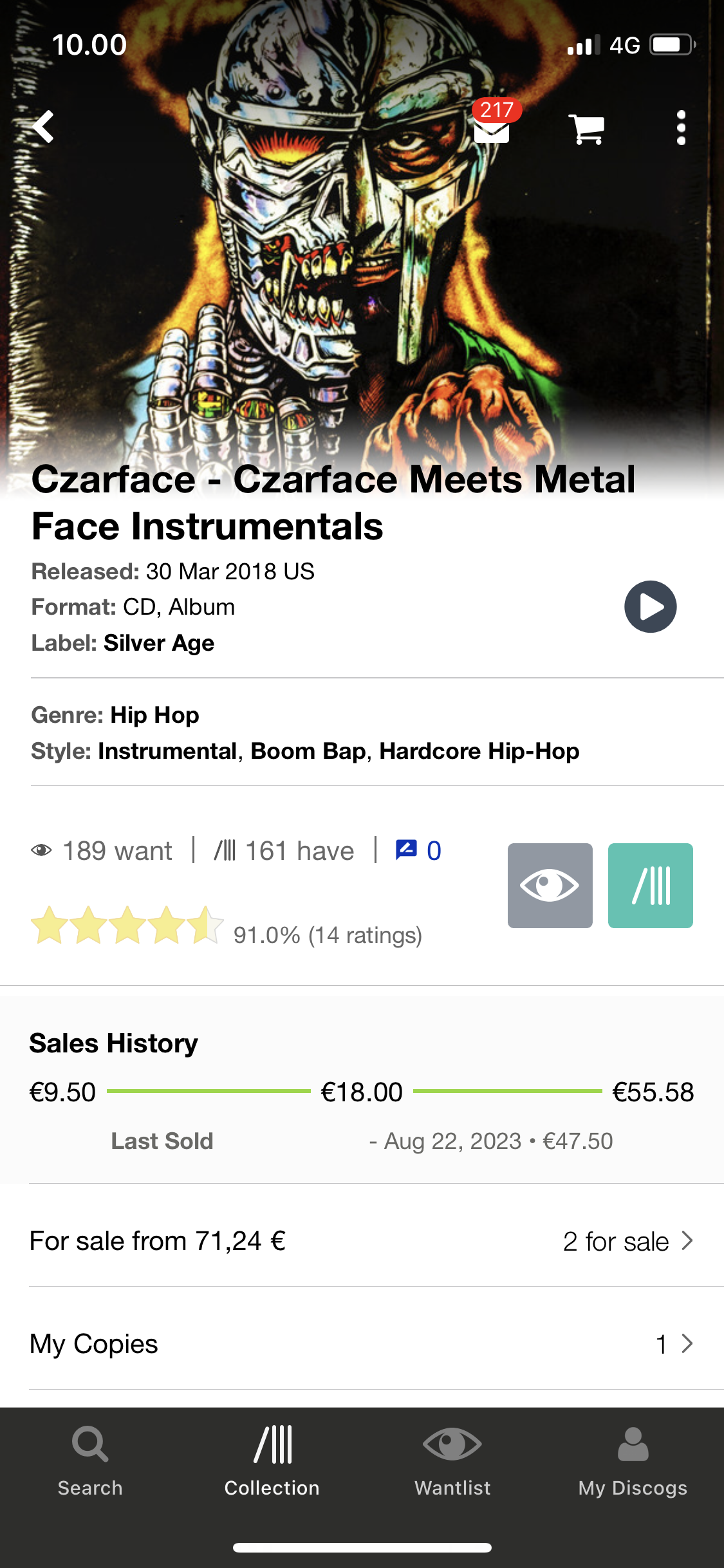Expand the My Copies row
Screen dimensions: 724x1568
[x=673, y=1344]
